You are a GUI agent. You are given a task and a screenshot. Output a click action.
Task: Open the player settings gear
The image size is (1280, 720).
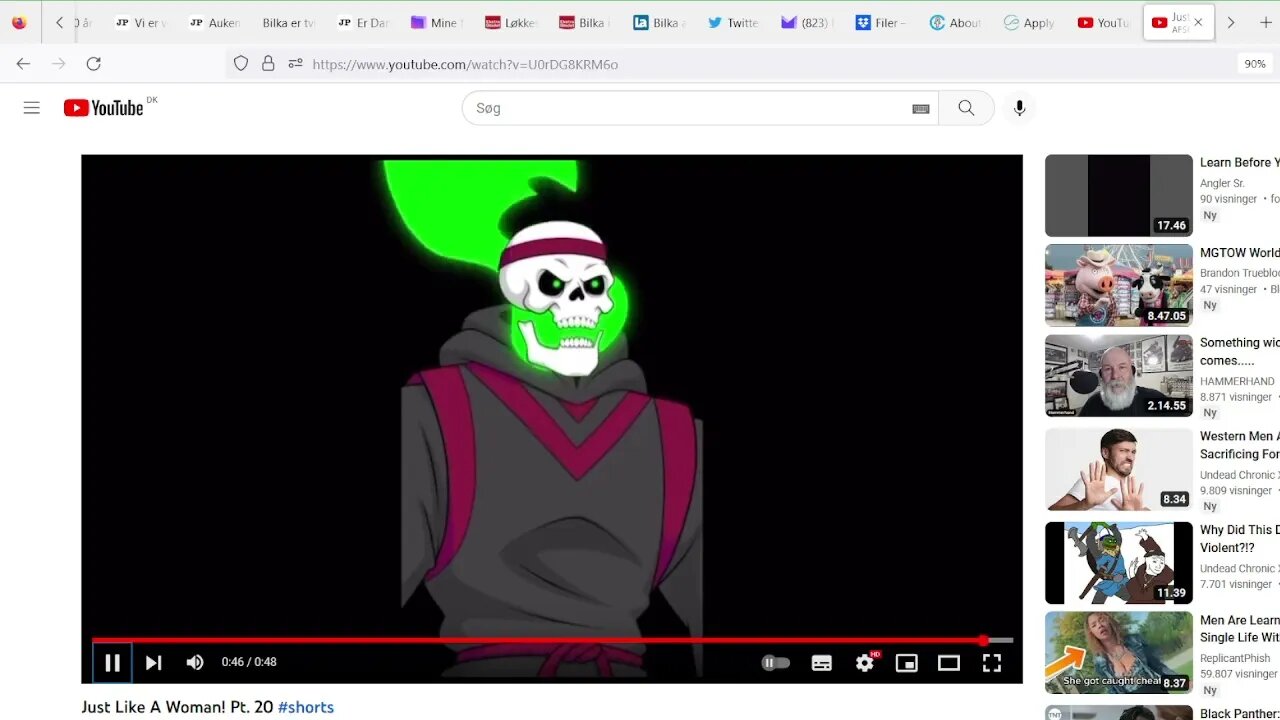click(x=865, y=662)
